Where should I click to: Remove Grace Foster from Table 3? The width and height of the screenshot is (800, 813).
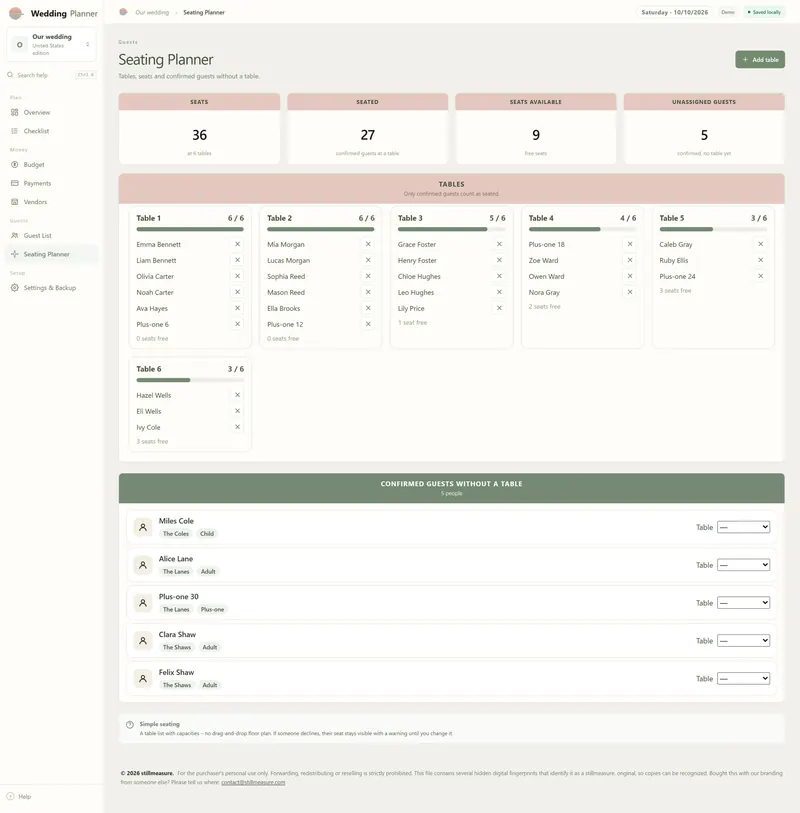(x=499, y=244)
